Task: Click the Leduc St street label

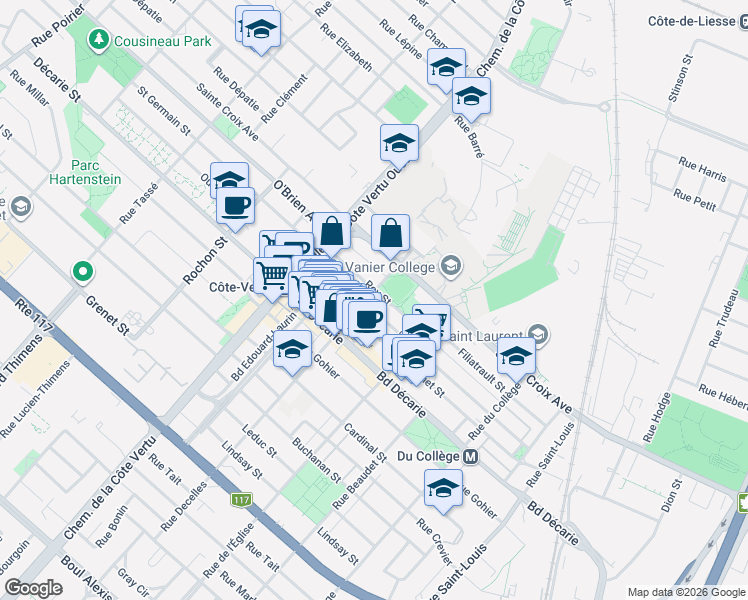Action: pyautogui.click(x=259, y=442)
